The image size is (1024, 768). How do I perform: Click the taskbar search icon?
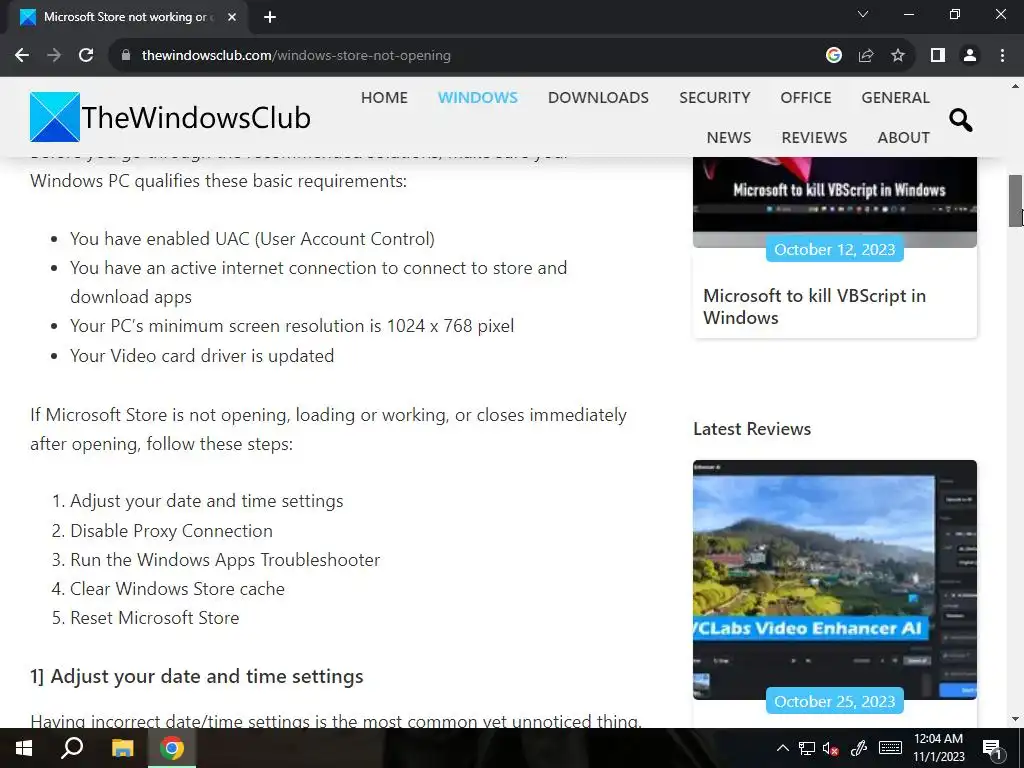[72, 748]
